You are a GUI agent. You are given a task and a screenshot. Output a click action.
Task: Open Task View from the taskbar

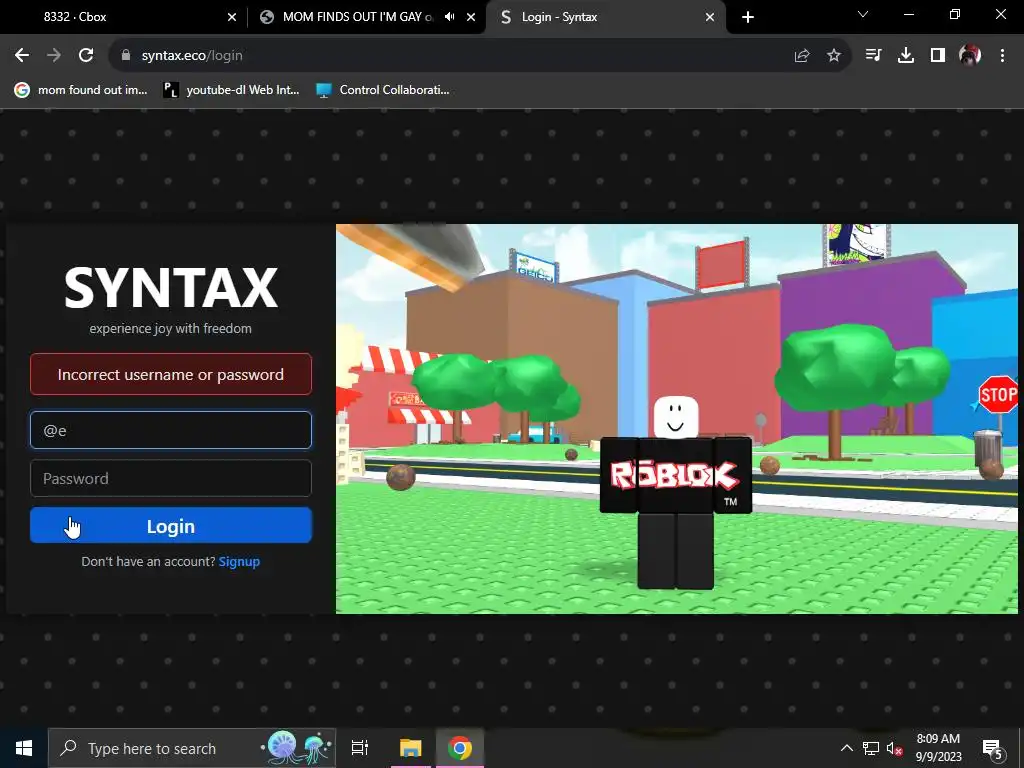(x=360, y=748)
